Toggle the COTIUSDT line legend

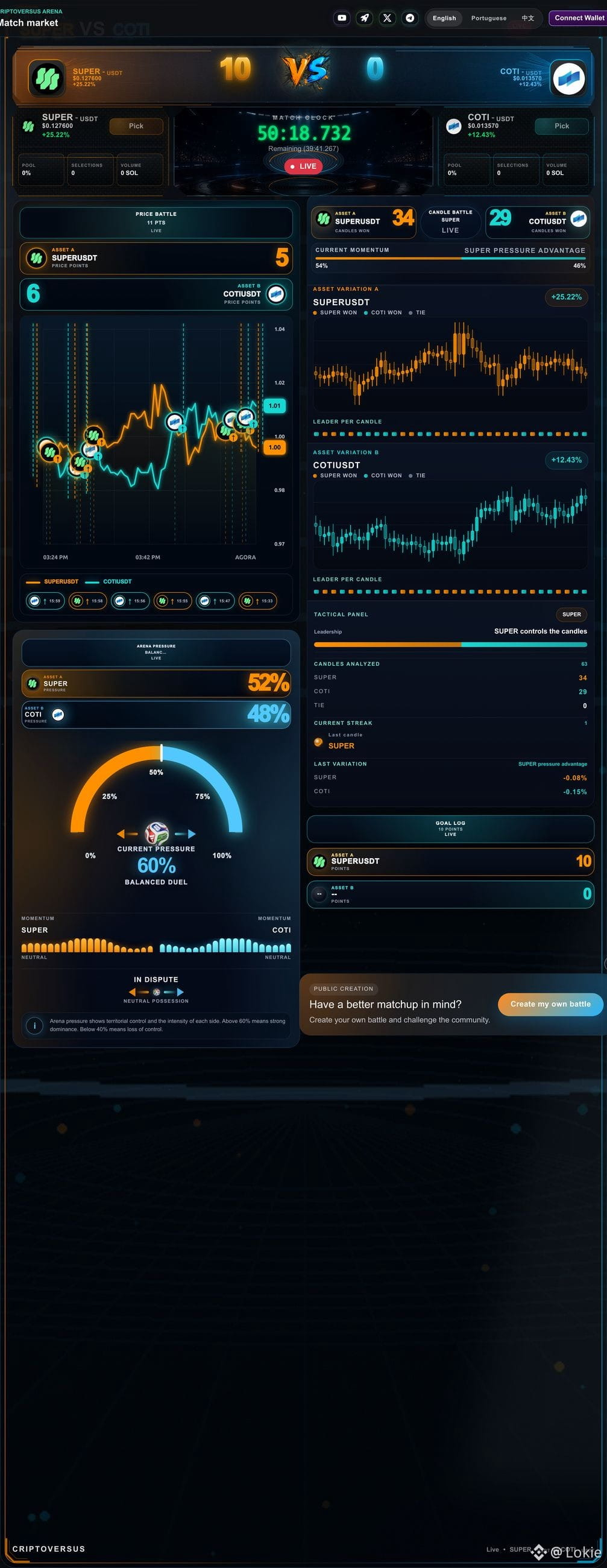[x=109, y=581]
